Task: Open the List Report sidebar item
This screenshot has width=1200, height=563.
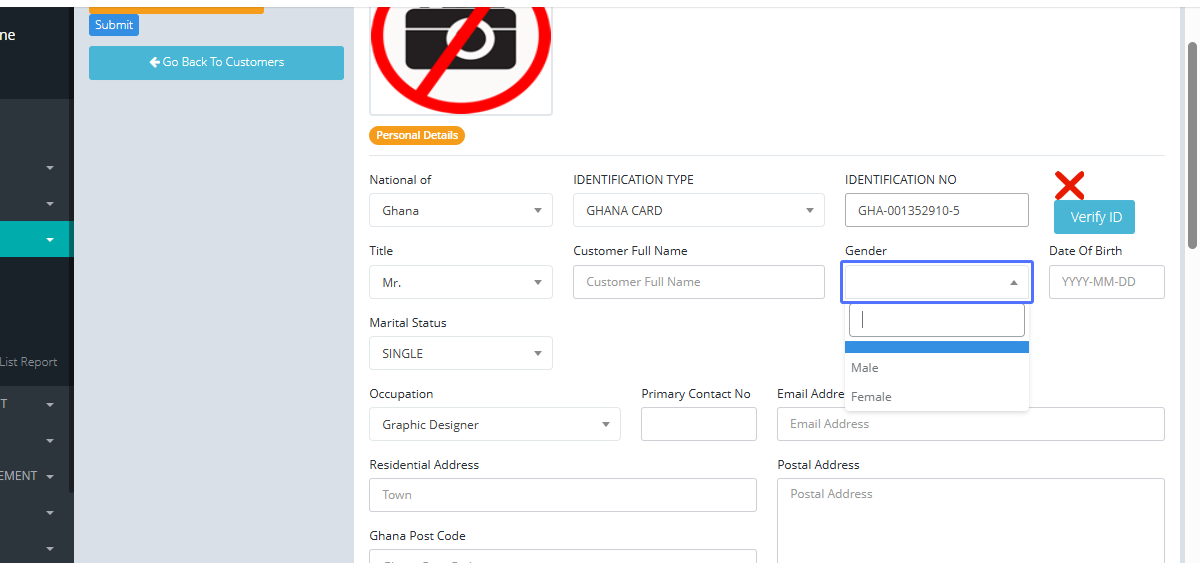Action: (x=29, y=362)
